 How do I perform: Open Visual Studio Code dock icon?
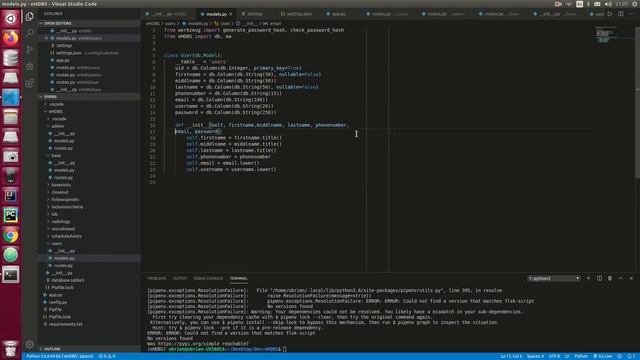coord(11,98)
